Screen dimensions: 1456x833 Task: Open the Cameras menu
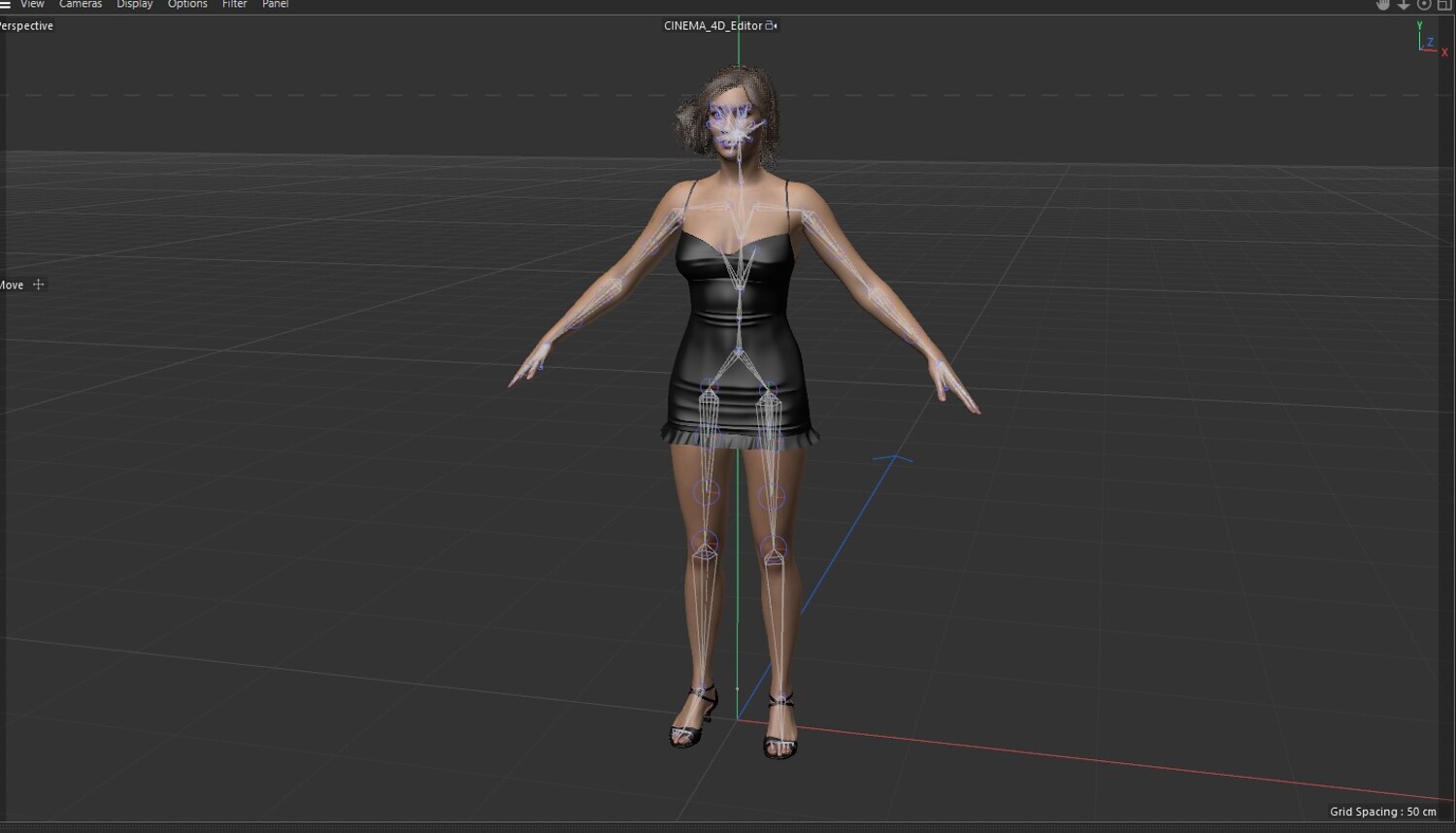[x=81, y=4]
